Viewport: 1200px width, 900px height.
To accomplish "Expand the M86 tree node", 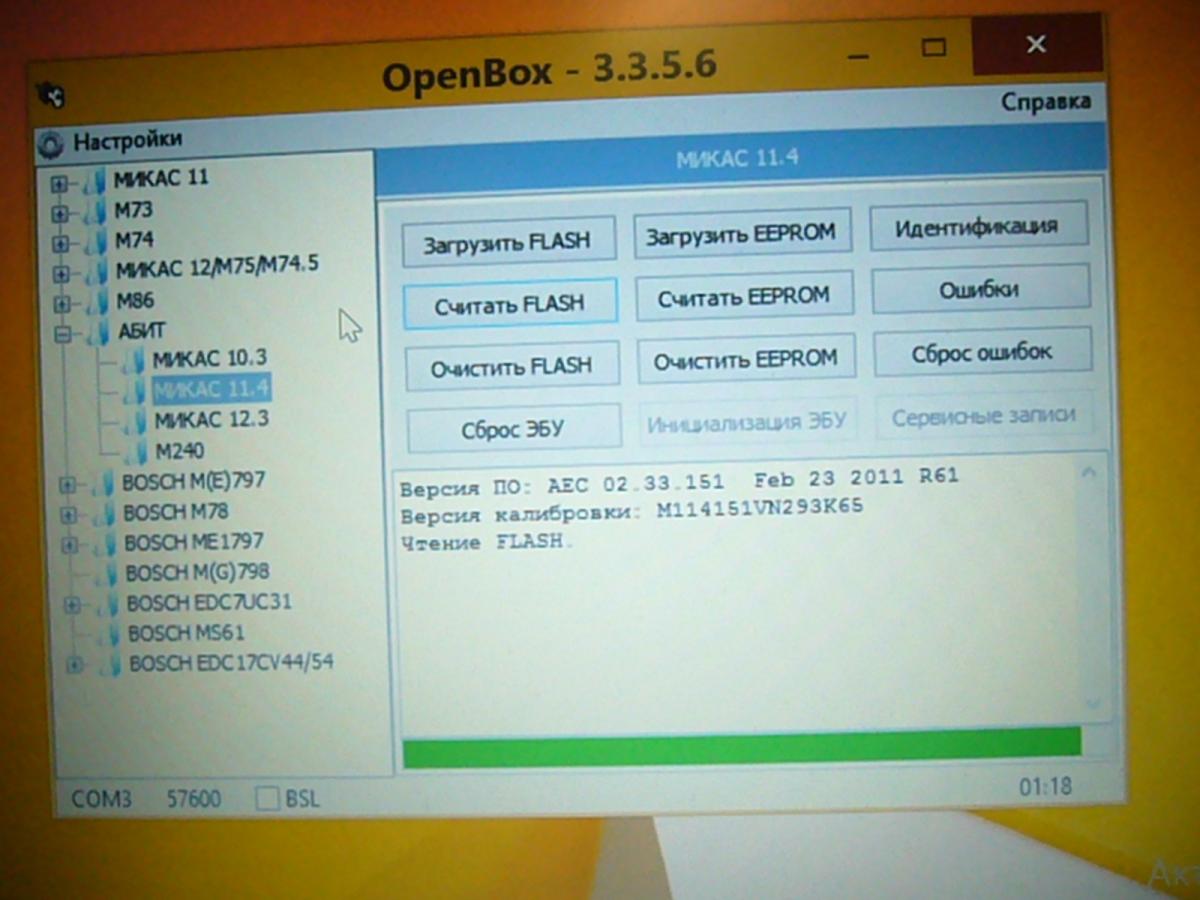I will coord(61,304).
